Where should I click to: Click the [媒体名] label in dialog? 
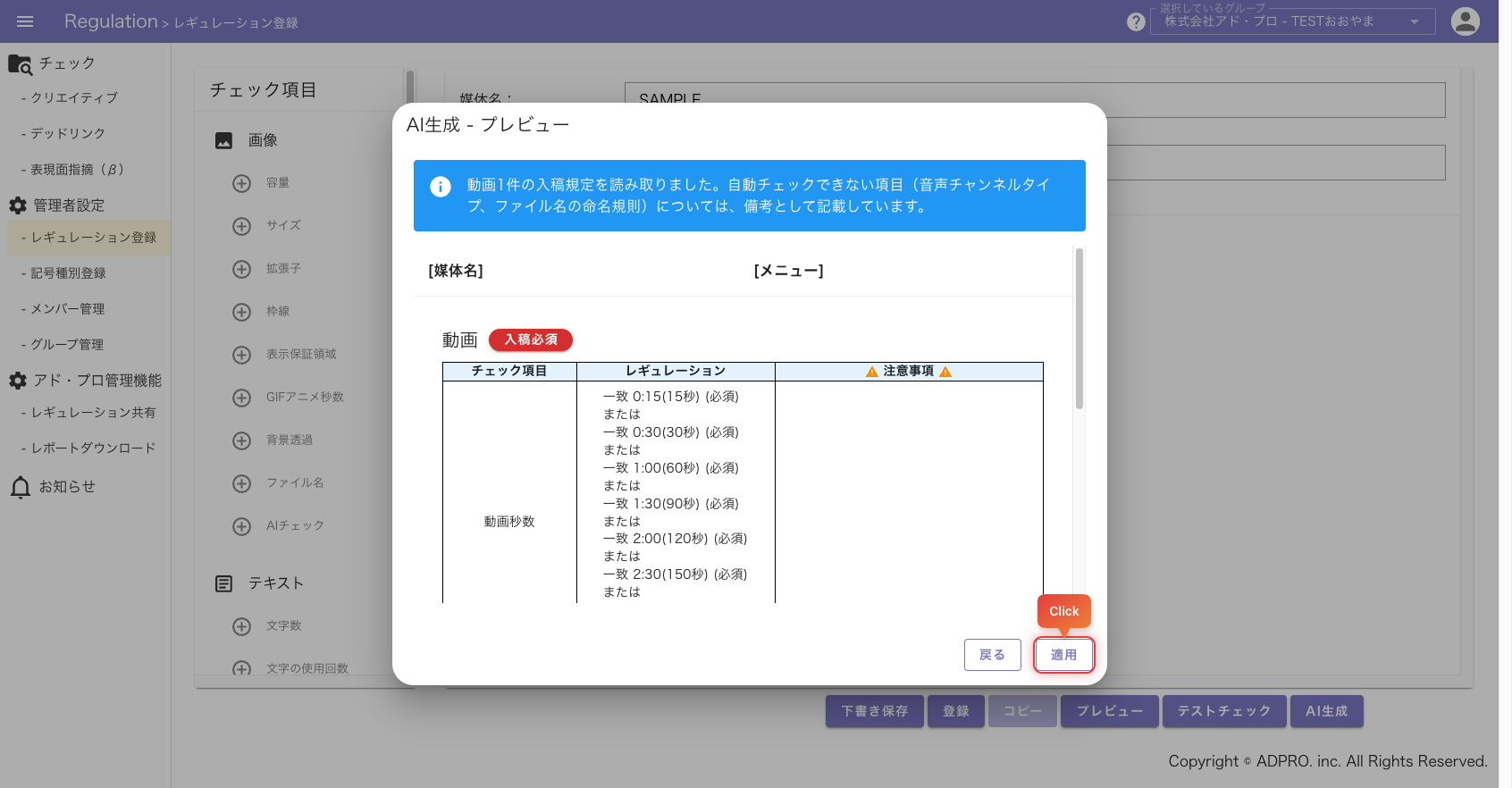[x=456, y=271]
